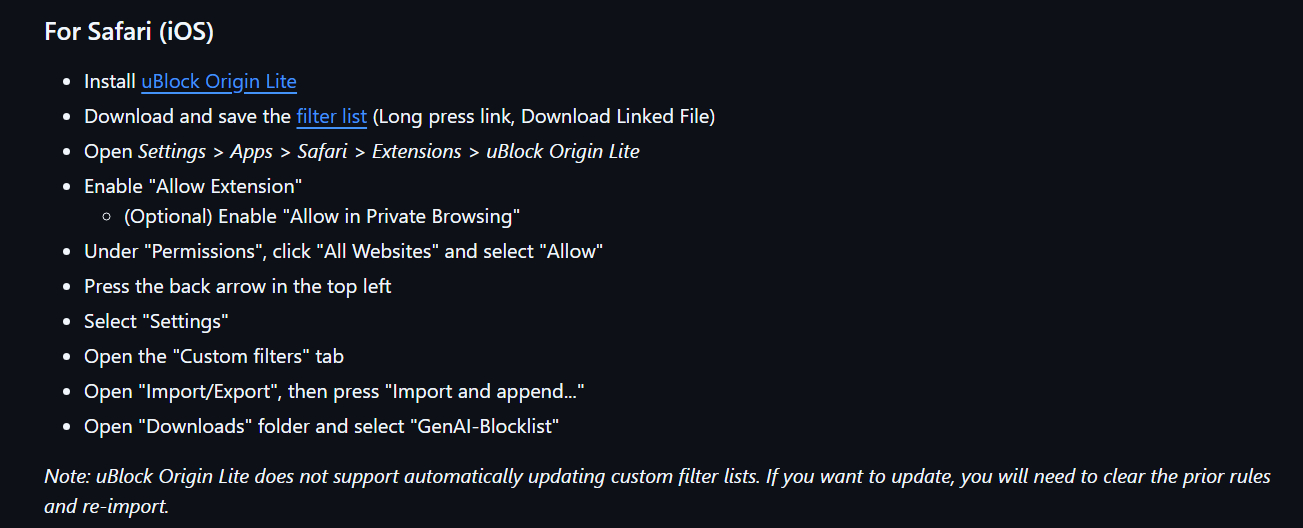Click the filter list hyperlink
This screenshot has width=1303, height=528.
(x=331, y=116)
